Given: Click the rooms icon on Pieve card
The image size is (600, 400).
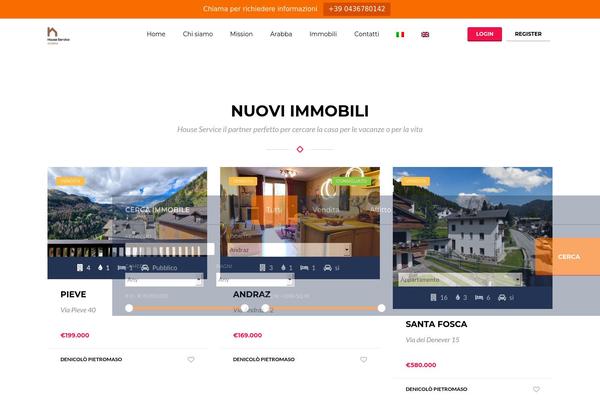Looking at the screenshot, I should point(80,268).
